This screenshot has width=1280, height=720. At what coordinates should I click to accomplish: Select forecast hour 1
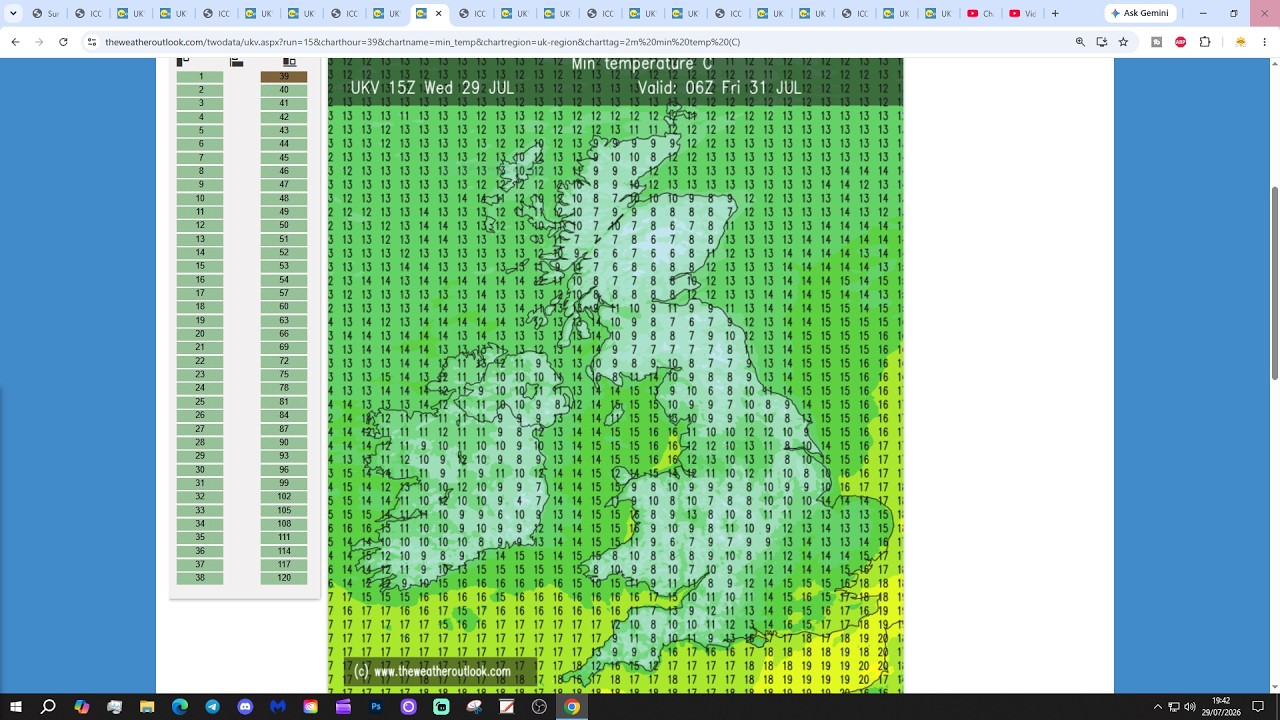point(200,76)
